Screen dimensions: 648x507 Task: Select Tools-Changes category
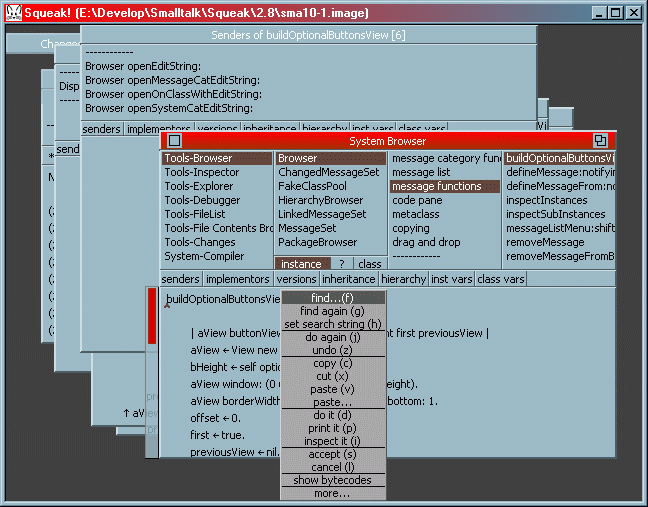point(217,242)
